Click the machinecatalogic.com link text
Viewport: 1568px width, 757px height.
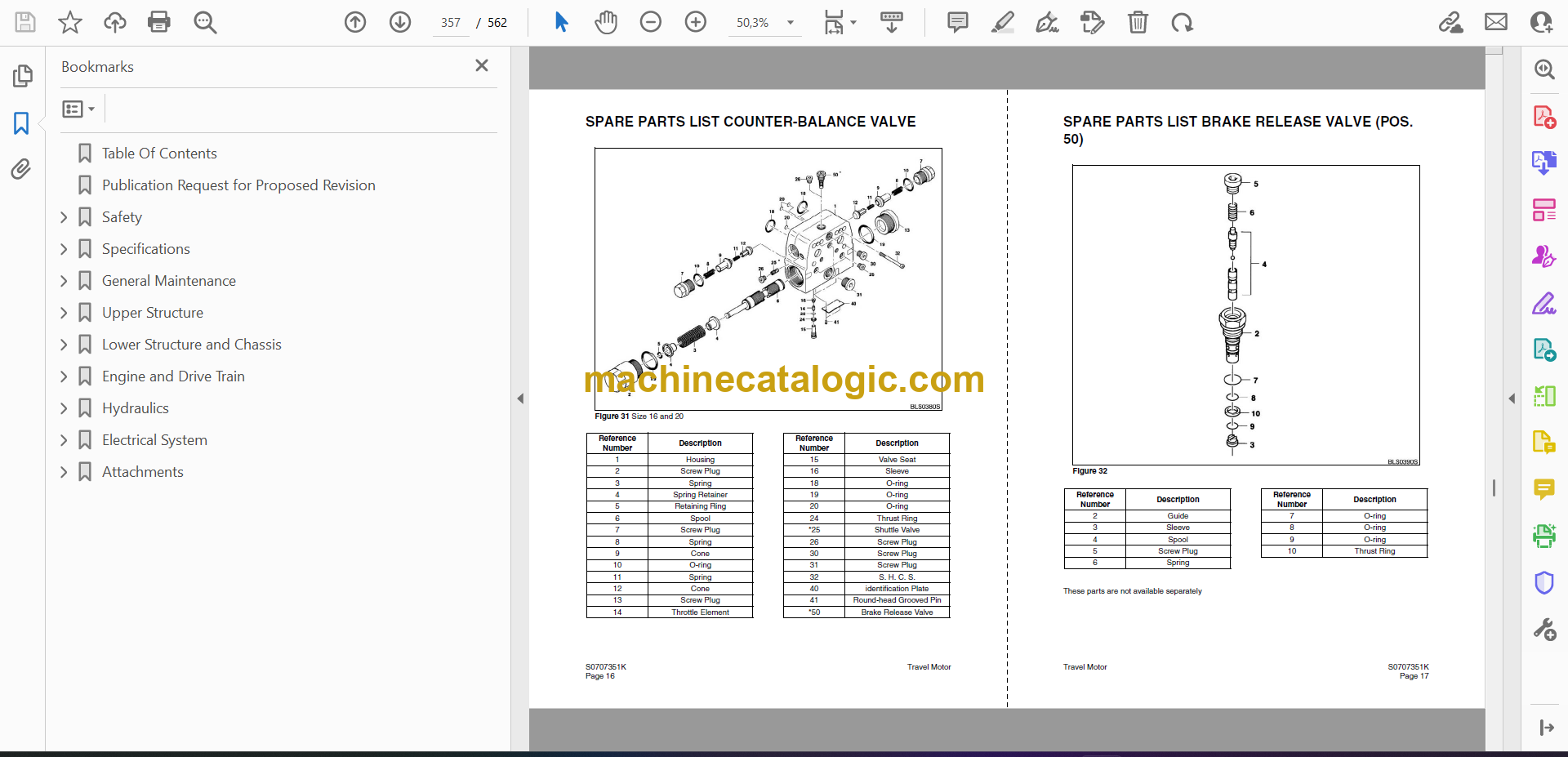tap(784, 380)
